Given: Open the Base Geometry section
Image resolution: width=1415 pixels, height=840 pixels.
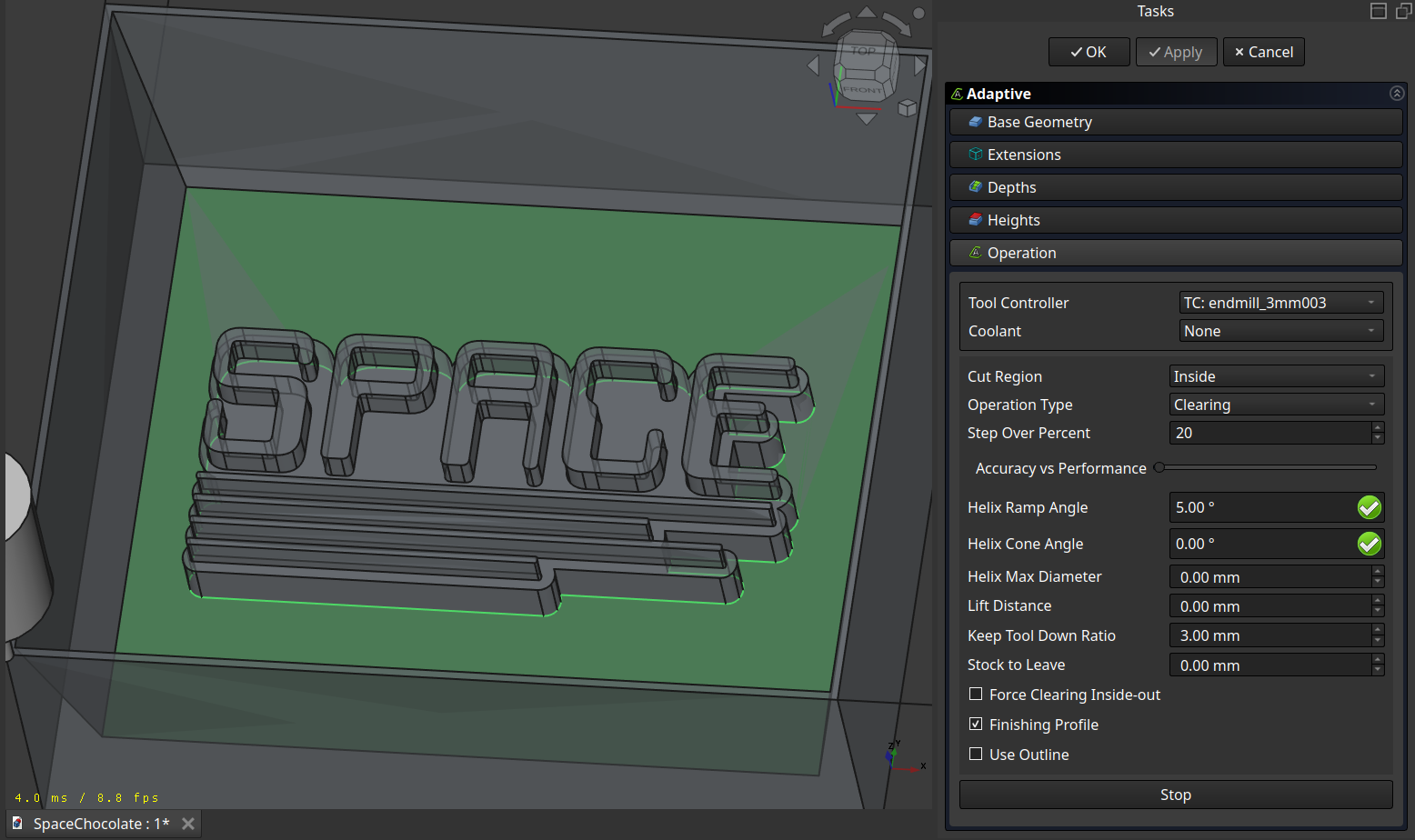Looking at the screenshot, I should pyautogui.click(x=1176, y=122).
